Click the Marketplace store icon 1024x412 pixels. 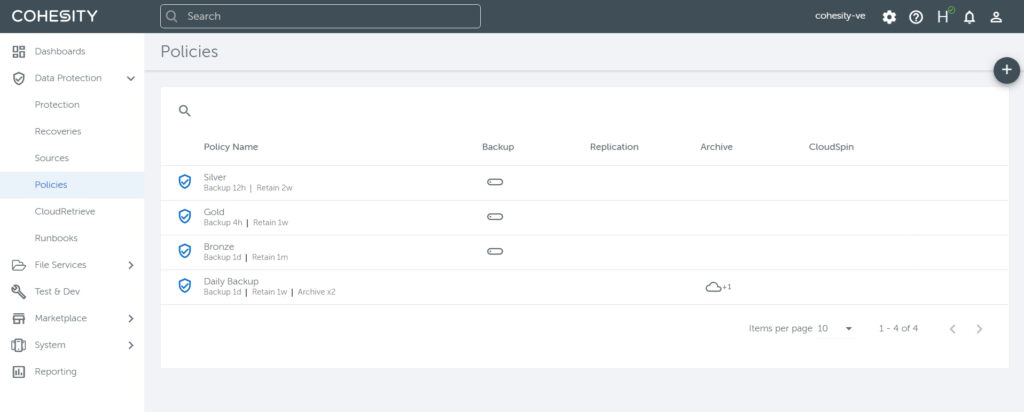[x=18, y=319]
